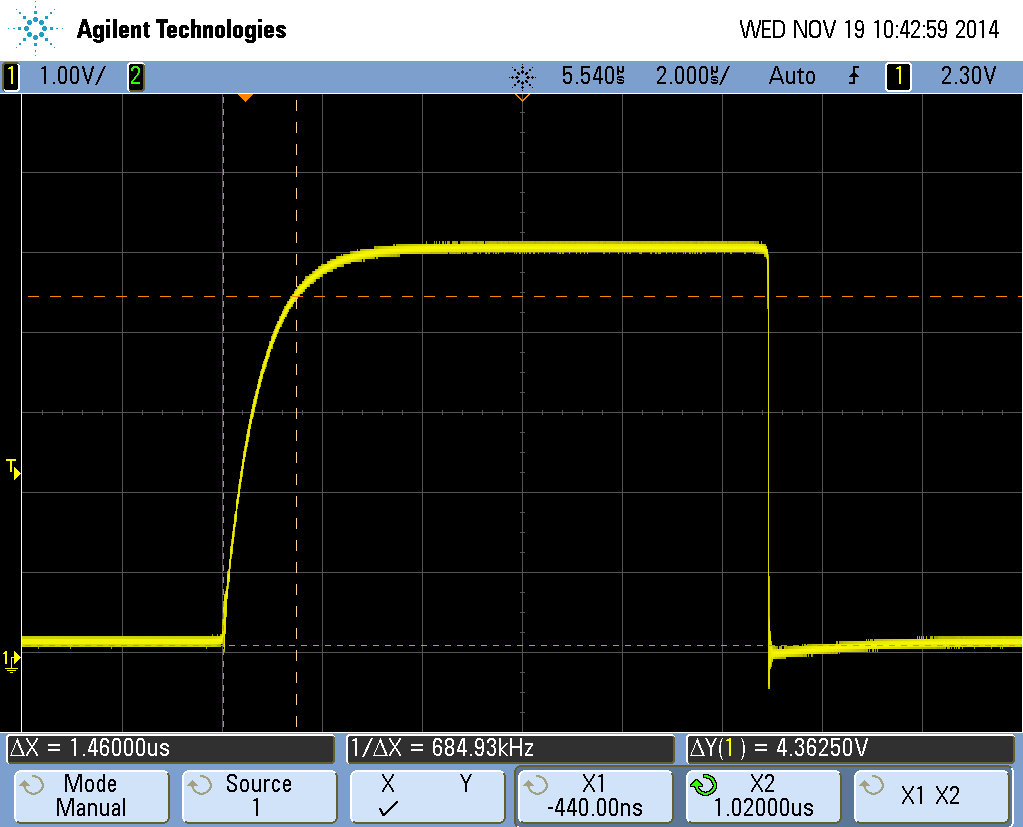Click the channel 1 ground level marker

[11, 659]
